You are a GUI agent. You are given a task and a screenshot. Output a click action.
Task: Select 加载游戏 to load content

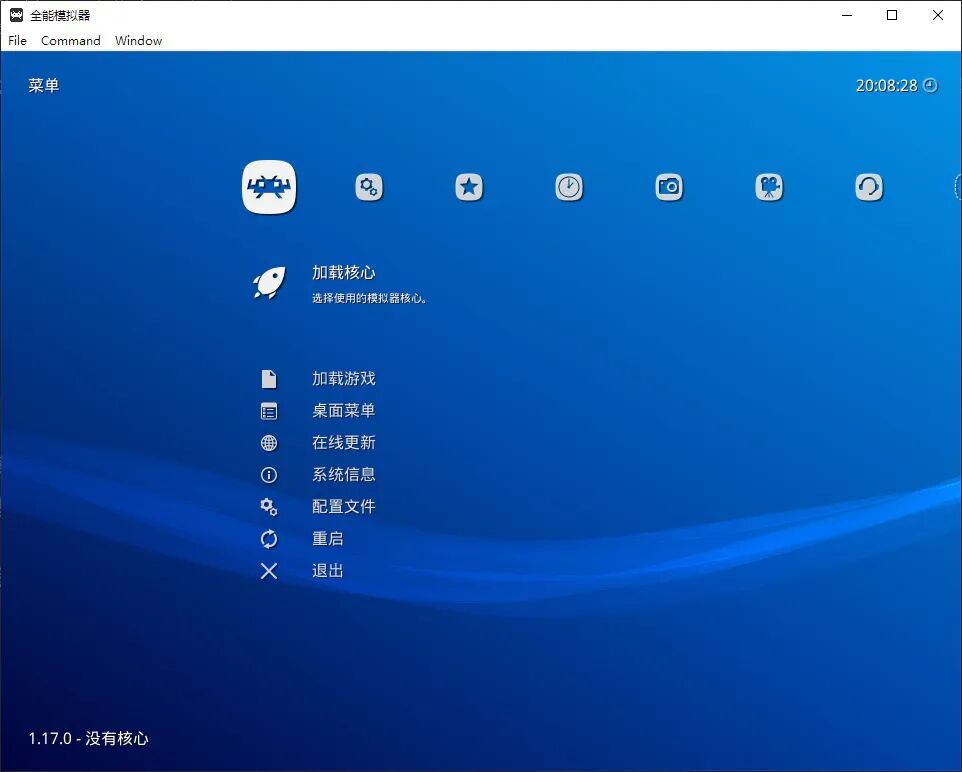[345, 378]
